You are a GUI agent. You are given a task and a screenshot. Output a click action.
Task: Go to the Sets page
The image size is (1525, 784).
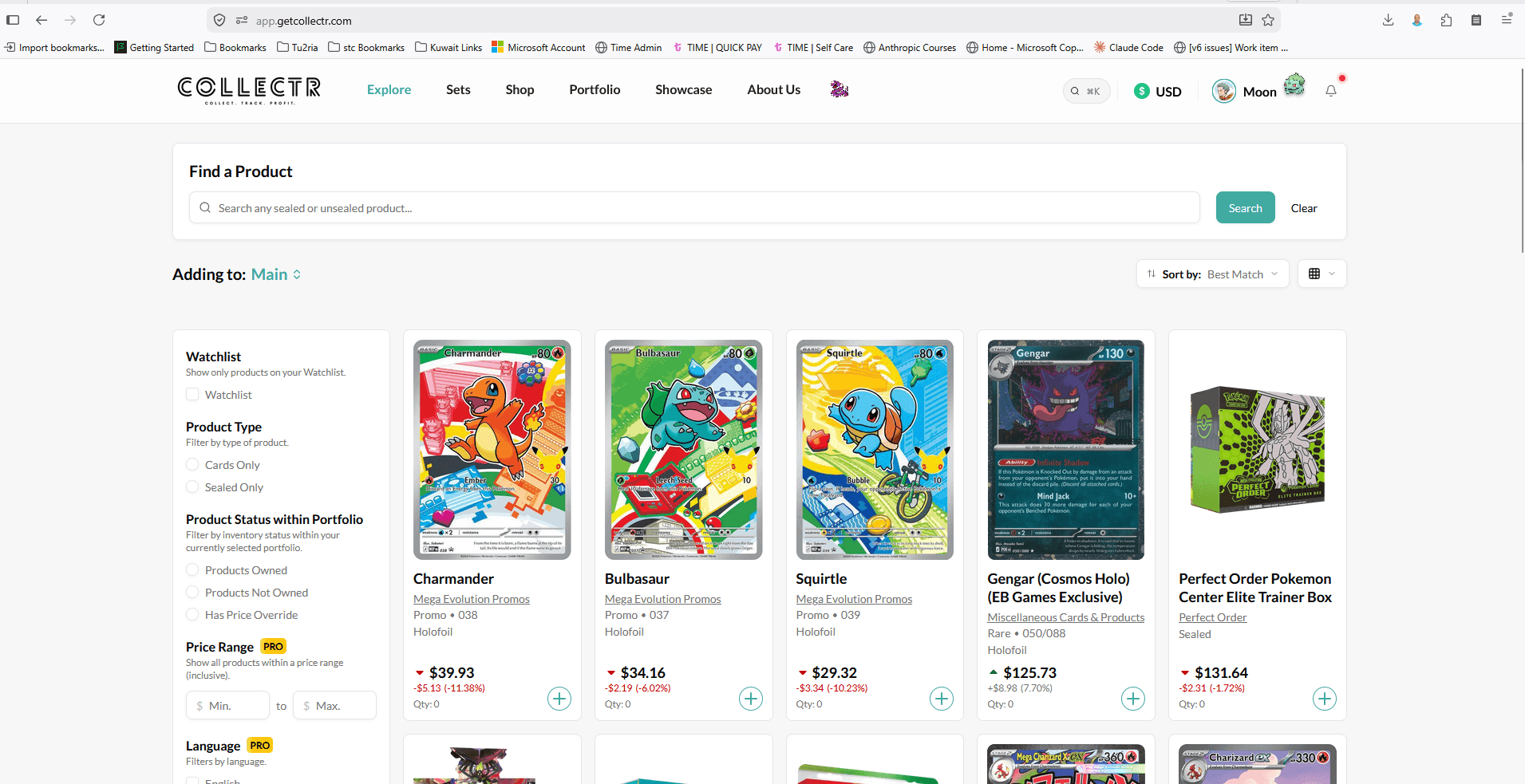pyautogui.click(x=458, y=89)
